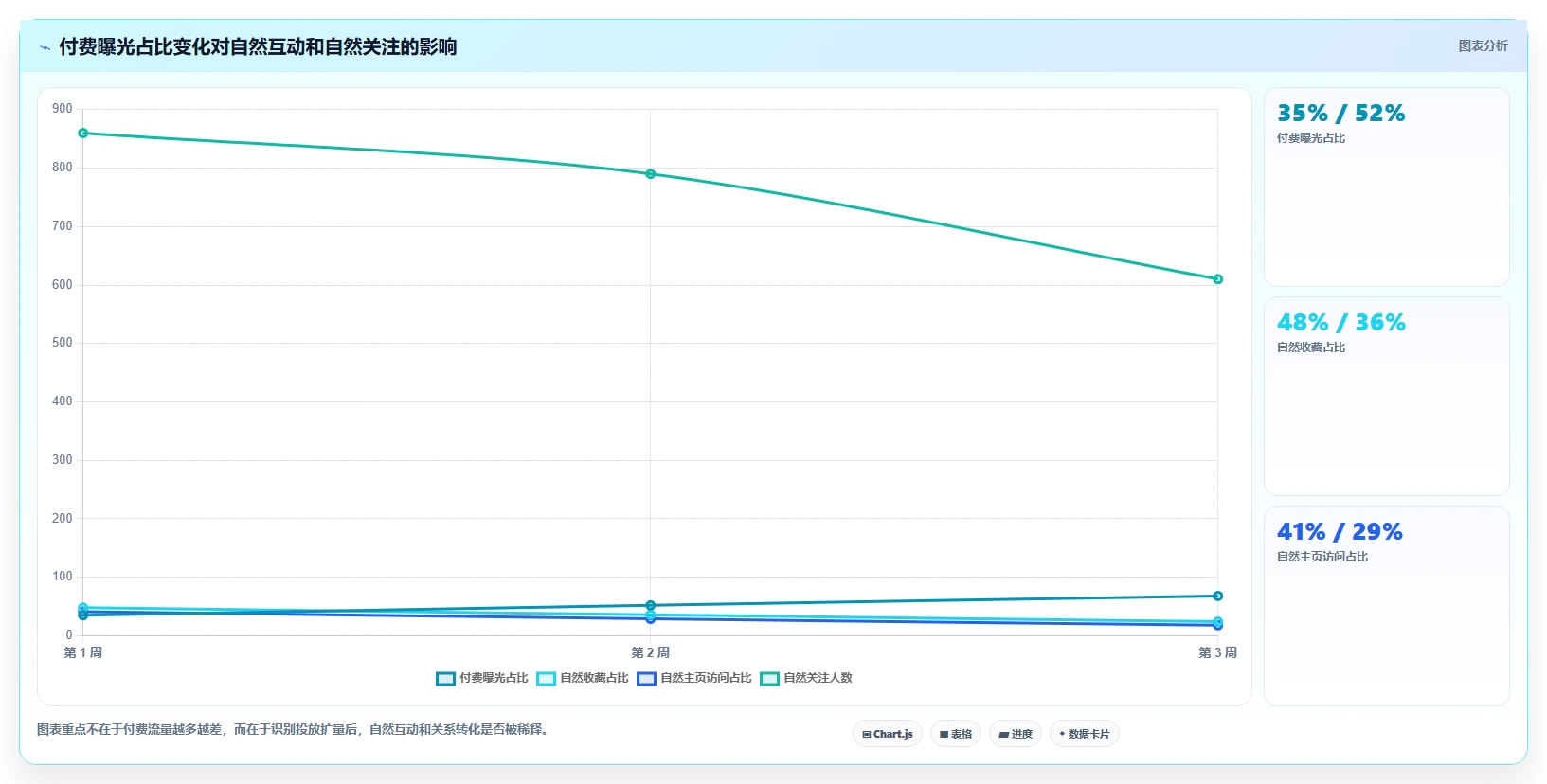Click the 数据卡片 tag chip
This screenshot has height=784, width=1547.
pyautogui.click(x=1085, y=734)
